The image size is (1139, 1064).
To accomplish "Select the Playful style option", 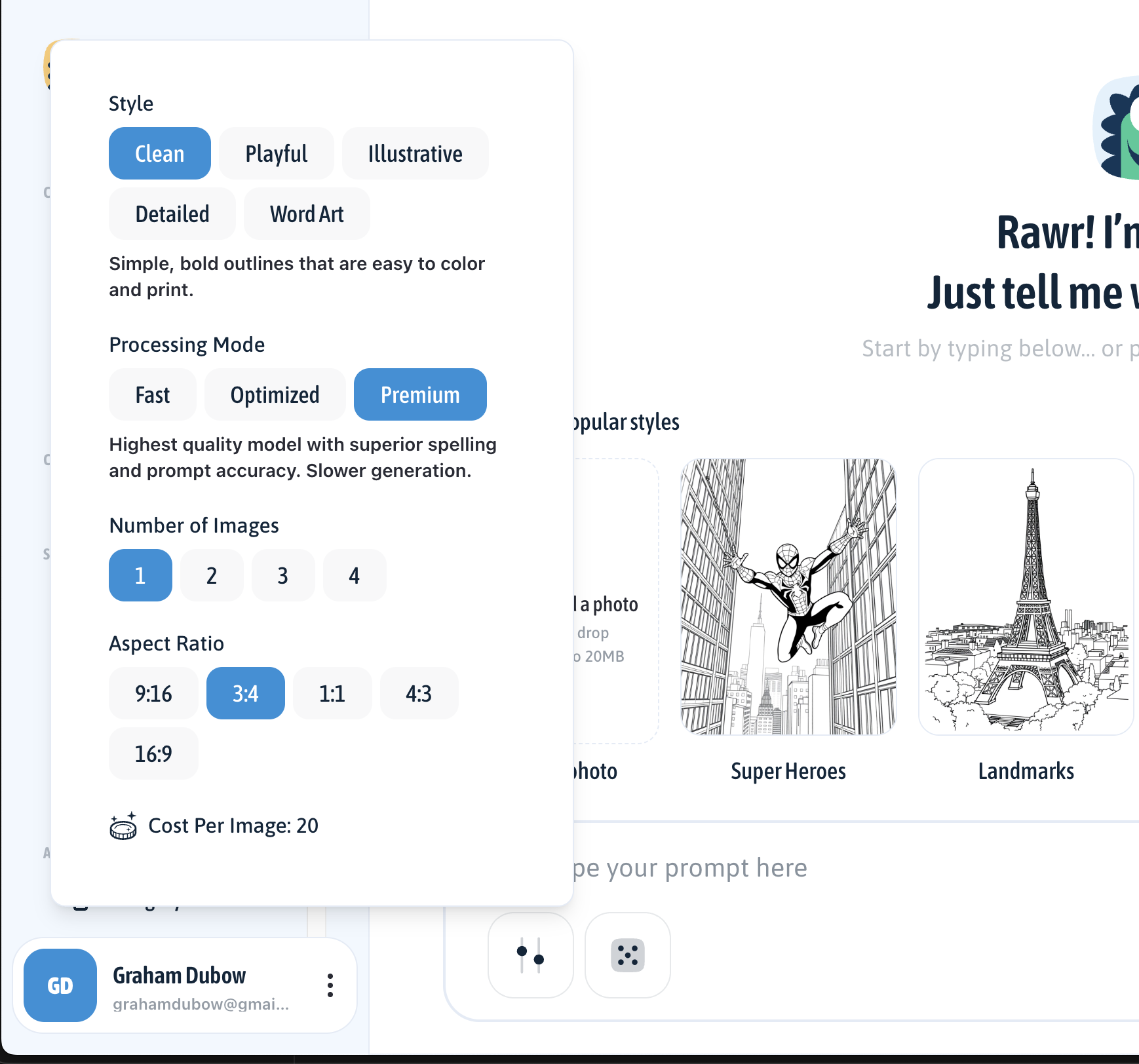I will tap(276, 154).
